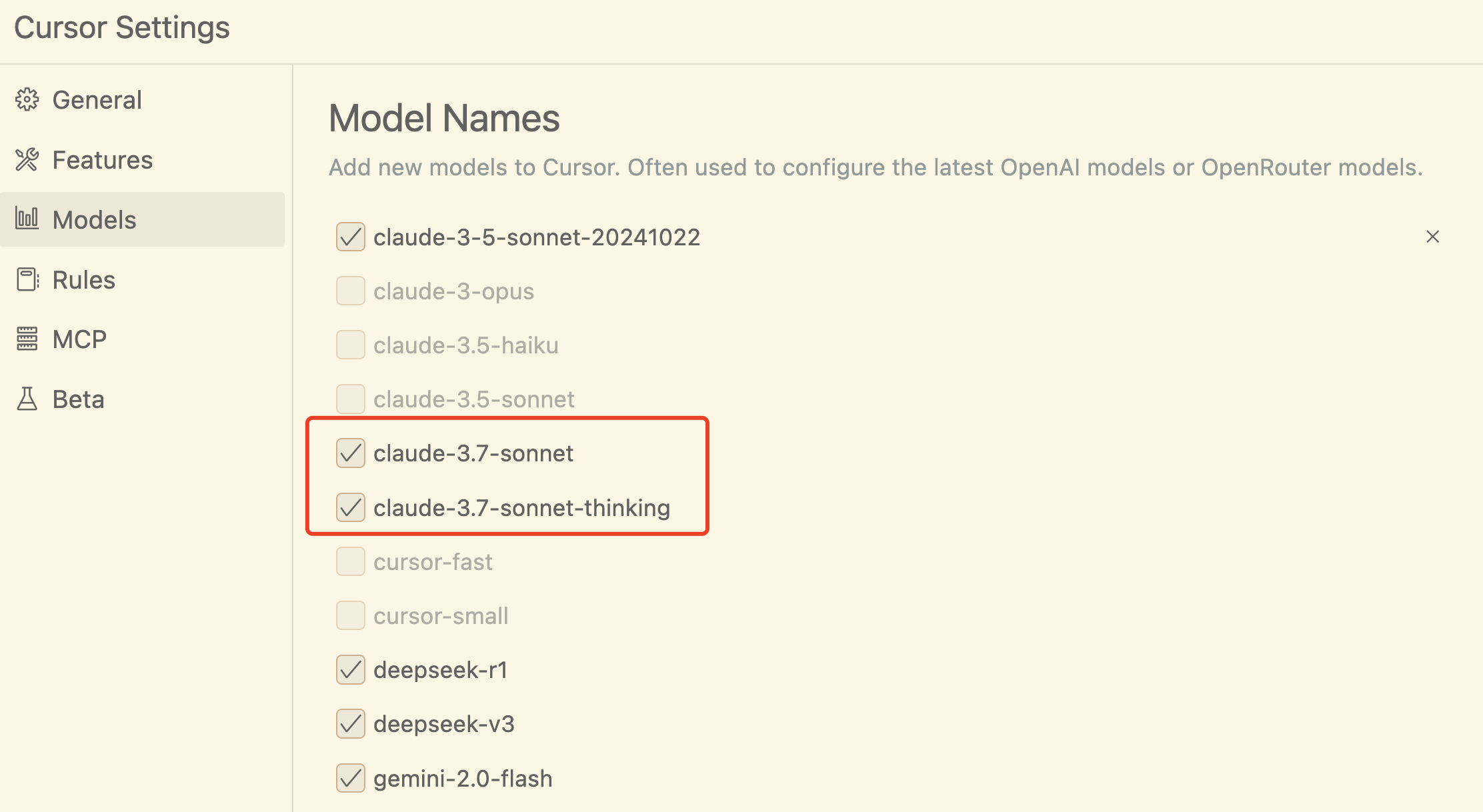Remove claude-3-5-sonnet-20241022 with the X icon

pos(1432,237)
